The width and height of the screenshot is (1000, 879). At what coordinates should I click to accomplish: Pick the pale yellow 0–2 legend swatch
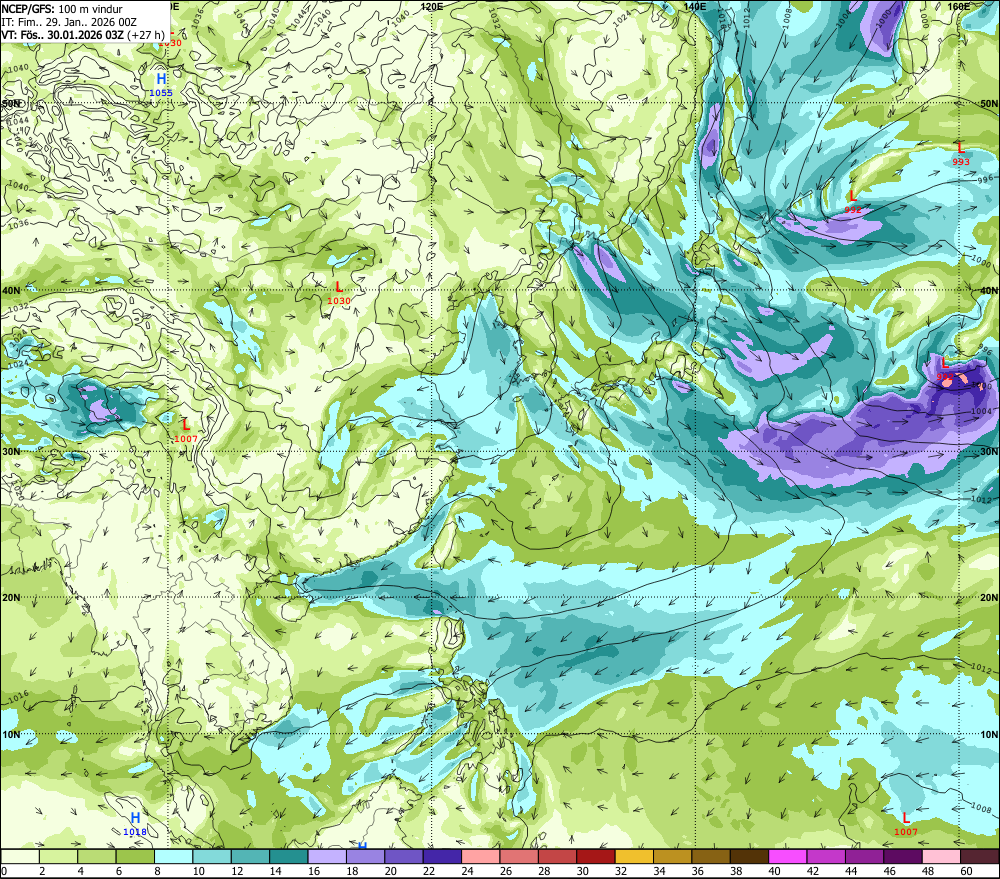pyautogui.click(x=20, y=856)
